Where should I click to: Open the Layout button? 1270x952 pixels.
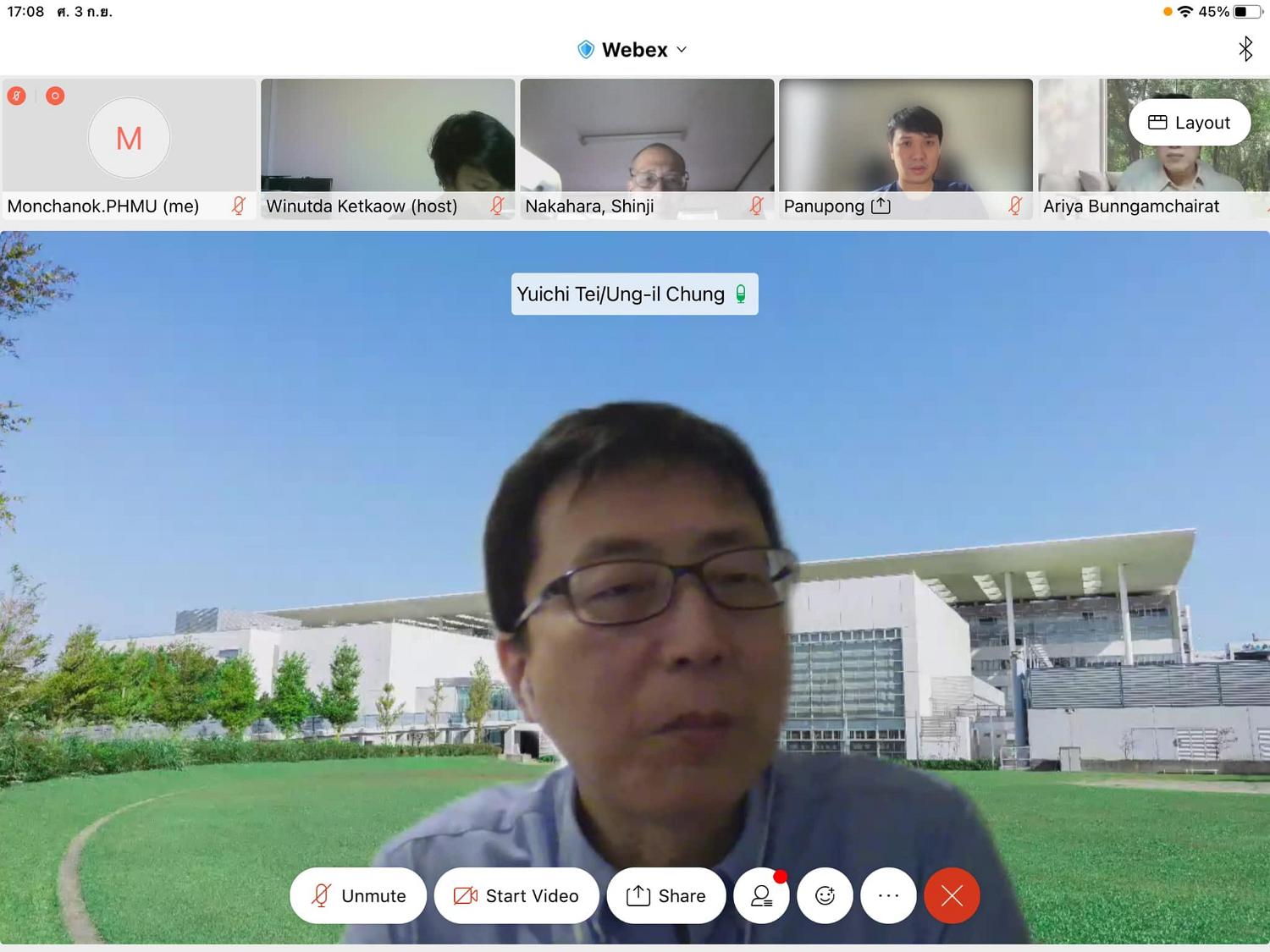point(1190,123)
